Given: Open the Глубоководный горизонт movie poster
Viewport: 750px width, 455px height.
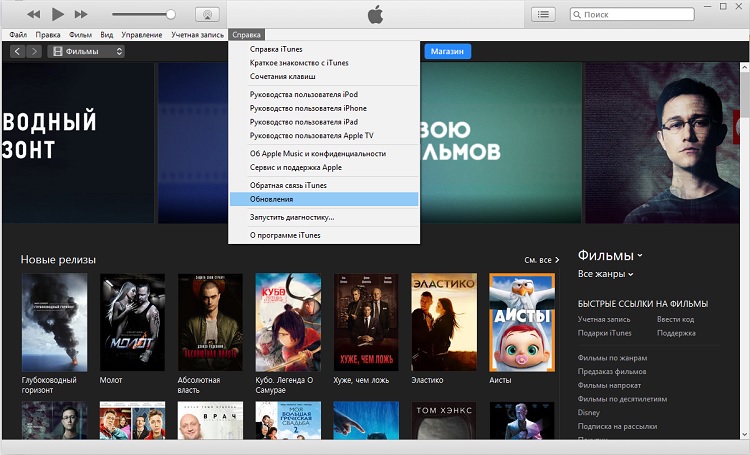Looking at the screenshot, I should [55, 322].
